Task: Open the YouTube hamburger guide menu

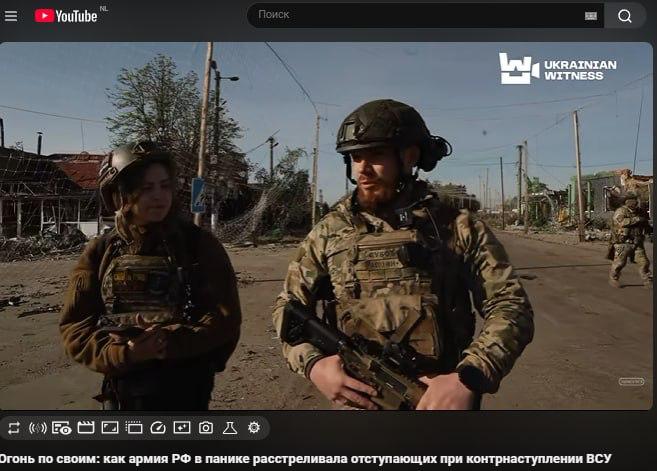Action: tap(11, 16)
